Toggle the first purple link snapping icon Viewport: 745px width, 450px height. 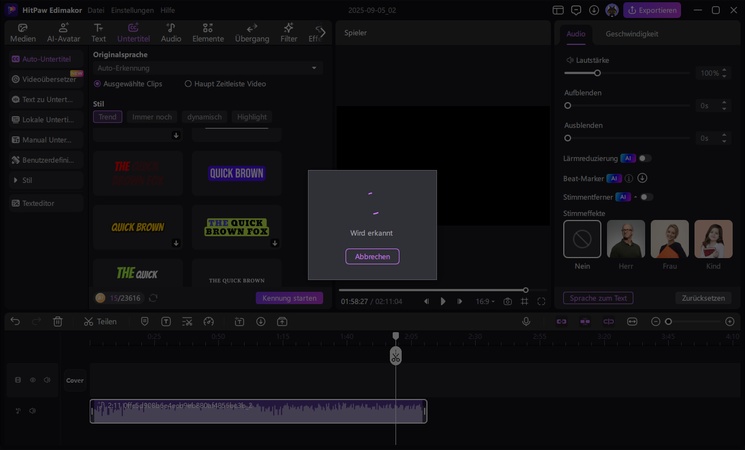click(x=561, y=322)
